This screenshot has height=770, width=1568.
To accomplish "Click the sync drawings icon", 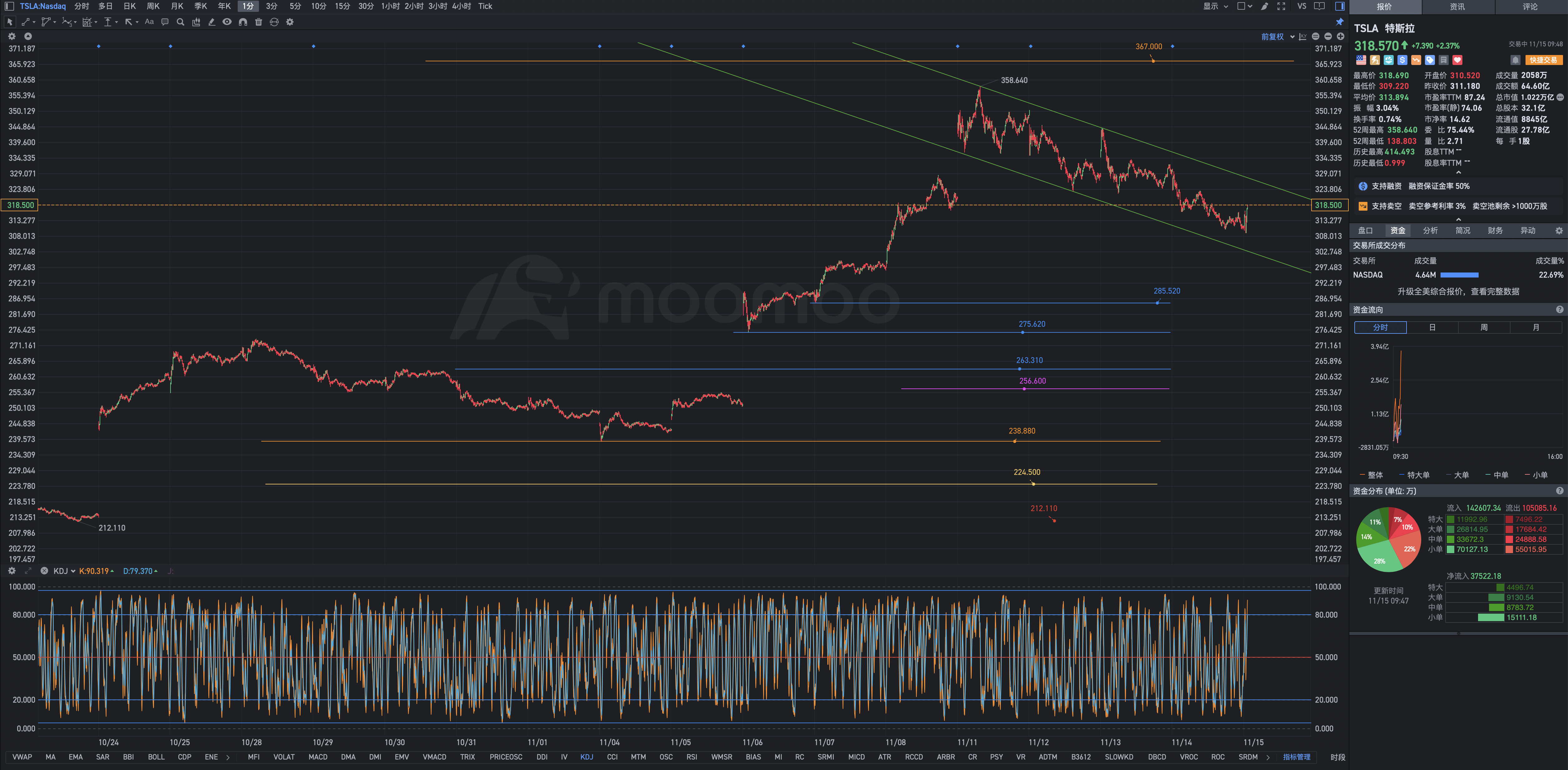I will coord(275,22).
